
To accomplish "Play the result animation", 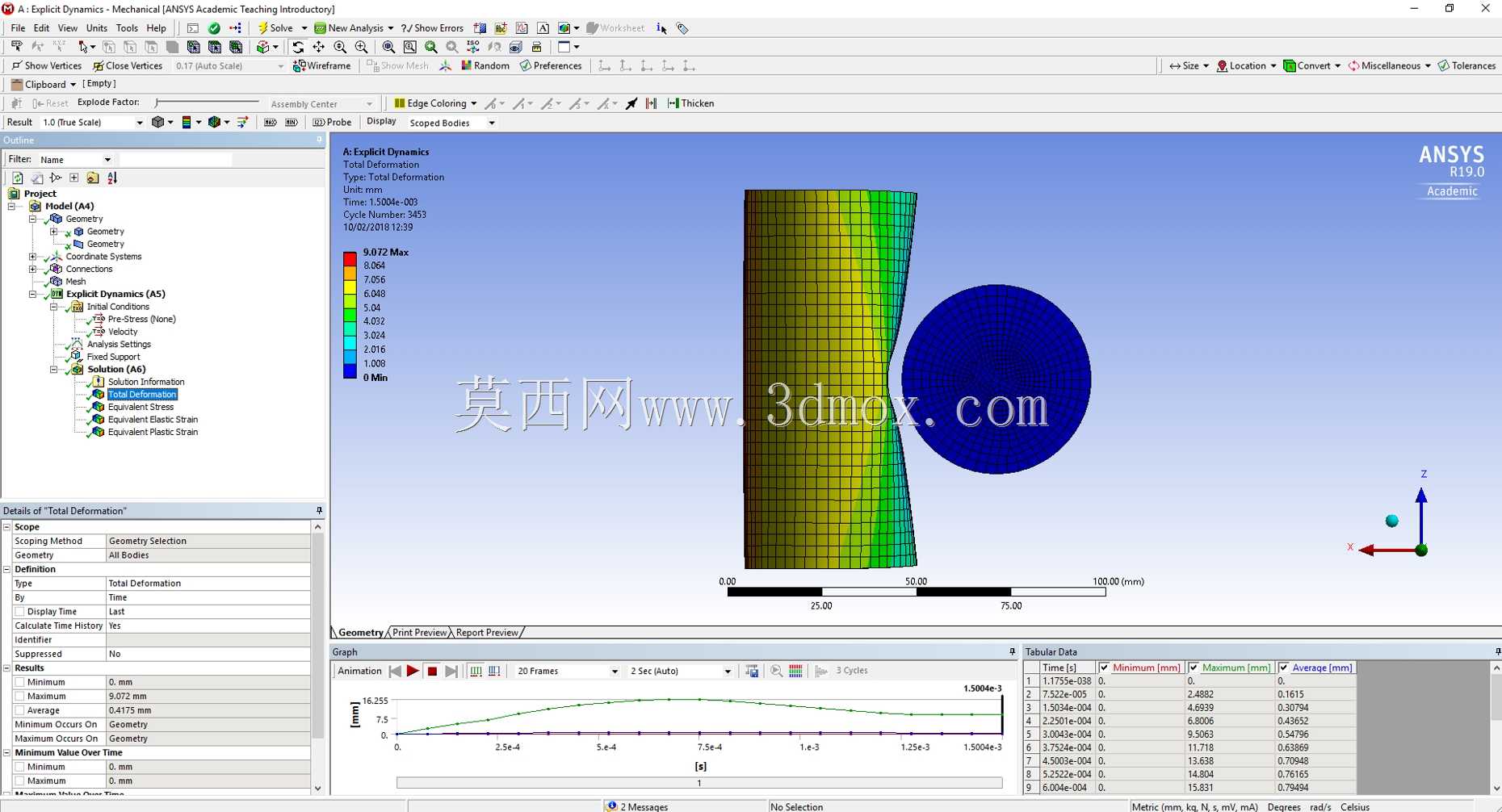I will [413, 671].
